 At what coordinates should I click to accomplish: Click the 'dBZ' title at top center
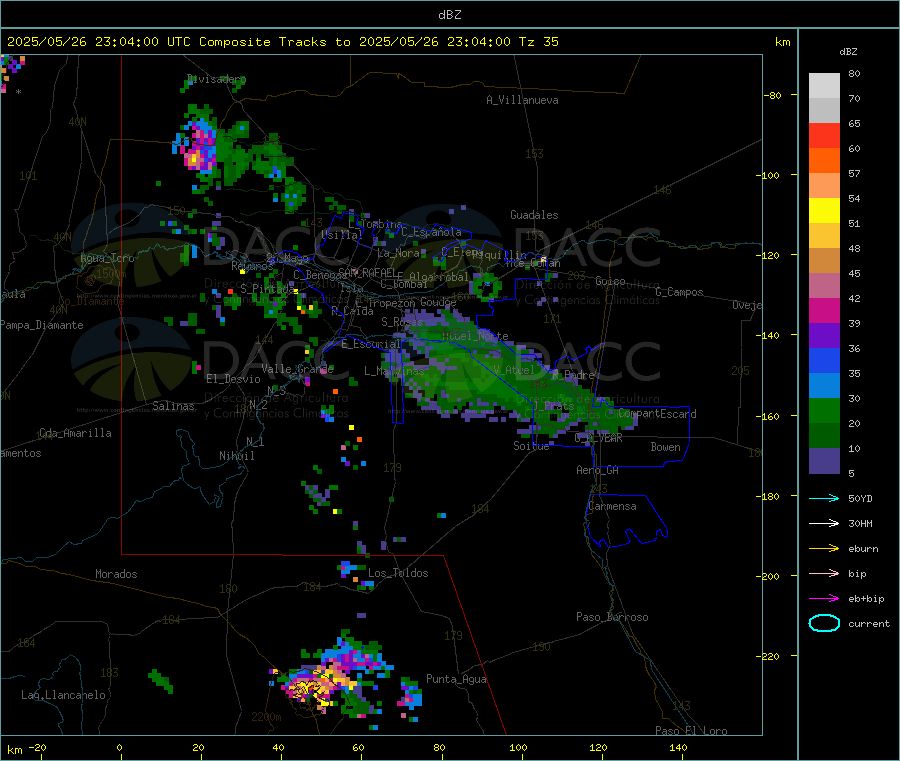pos(449,15)
